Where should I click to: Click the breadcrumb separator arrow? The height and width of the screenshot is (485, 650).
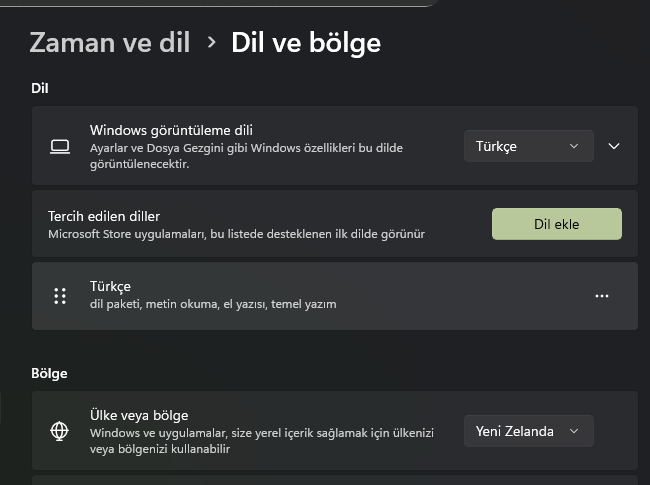[x=211, y=42]
